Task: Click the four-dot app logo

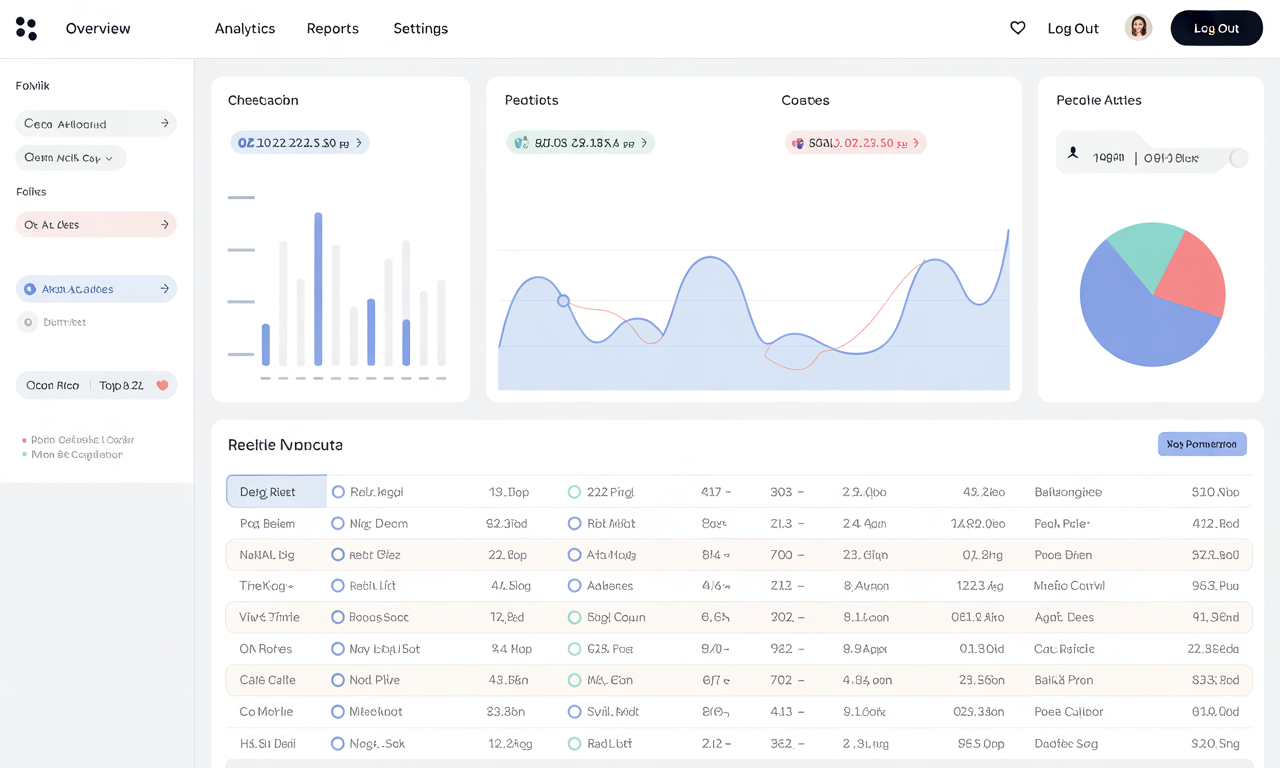Action: pyautogui.click(x=26, y=29)
